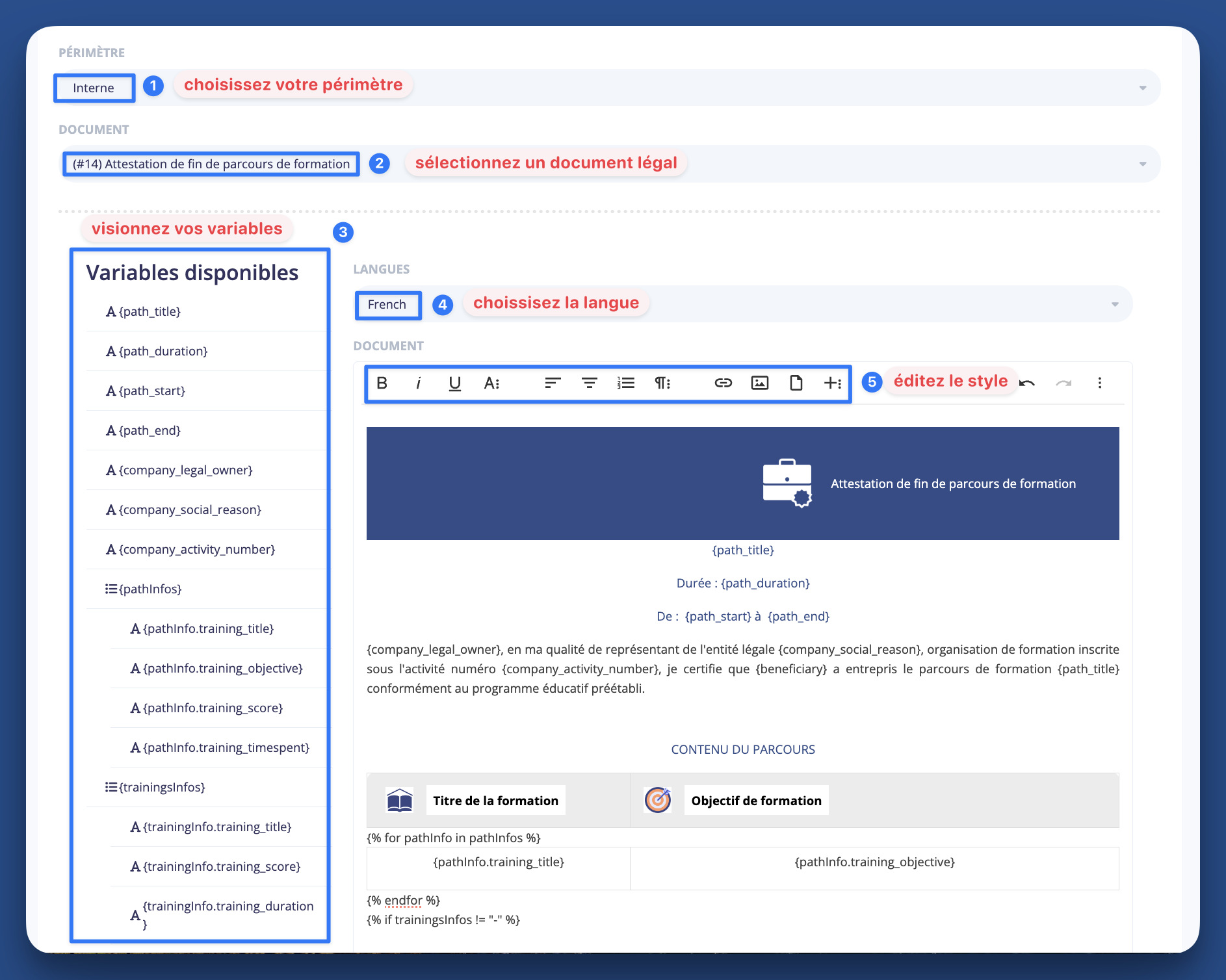Open the text style options

pos(492,383)
